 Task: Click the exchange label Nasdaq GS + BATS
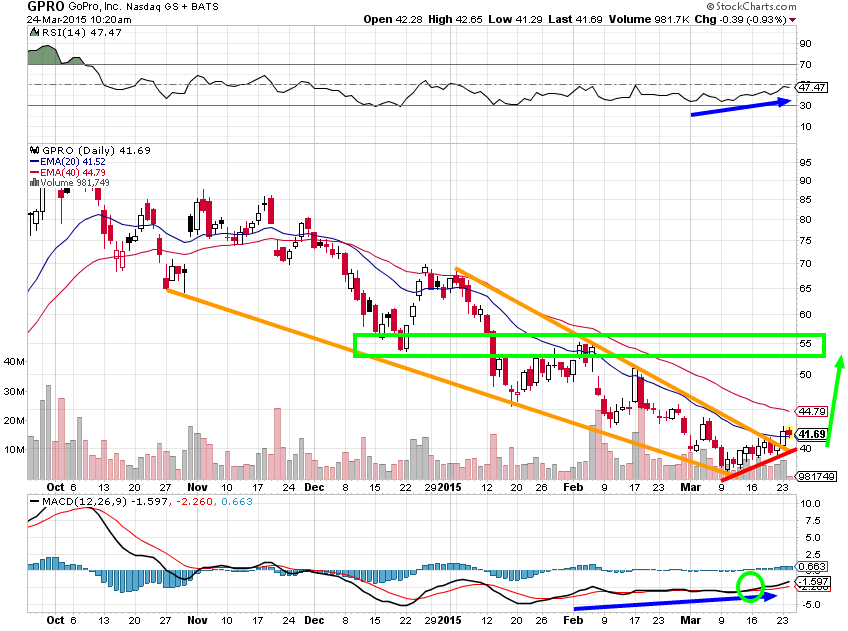click(173, 7)
